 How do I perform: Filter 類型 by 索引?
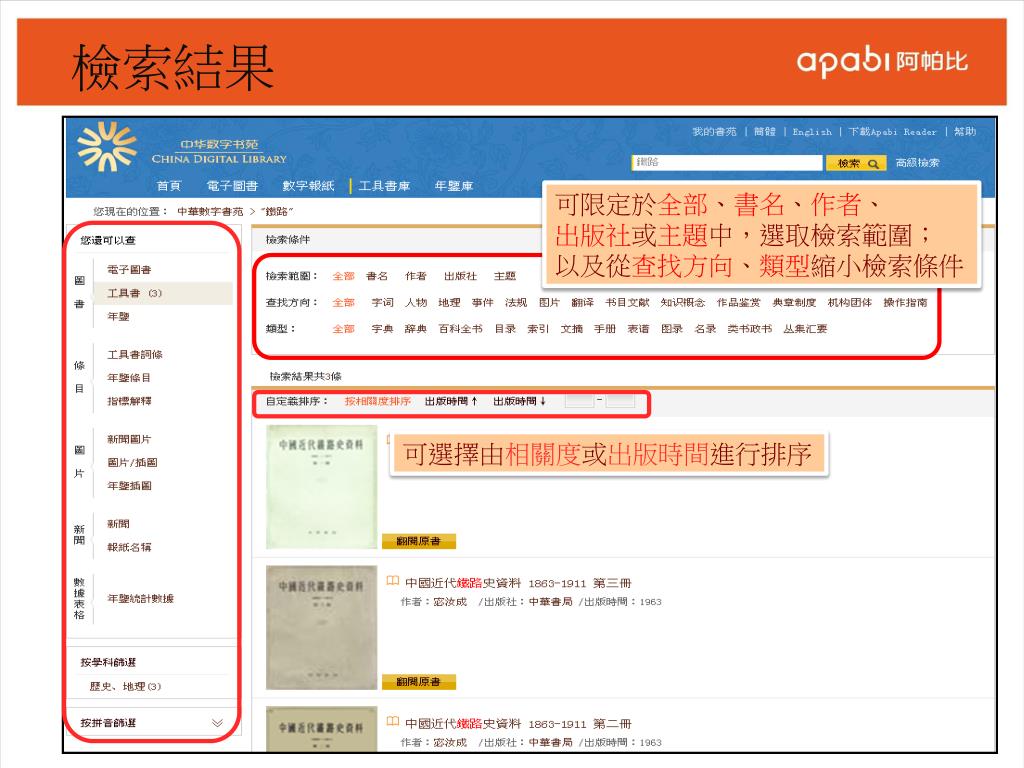[538, 328]
